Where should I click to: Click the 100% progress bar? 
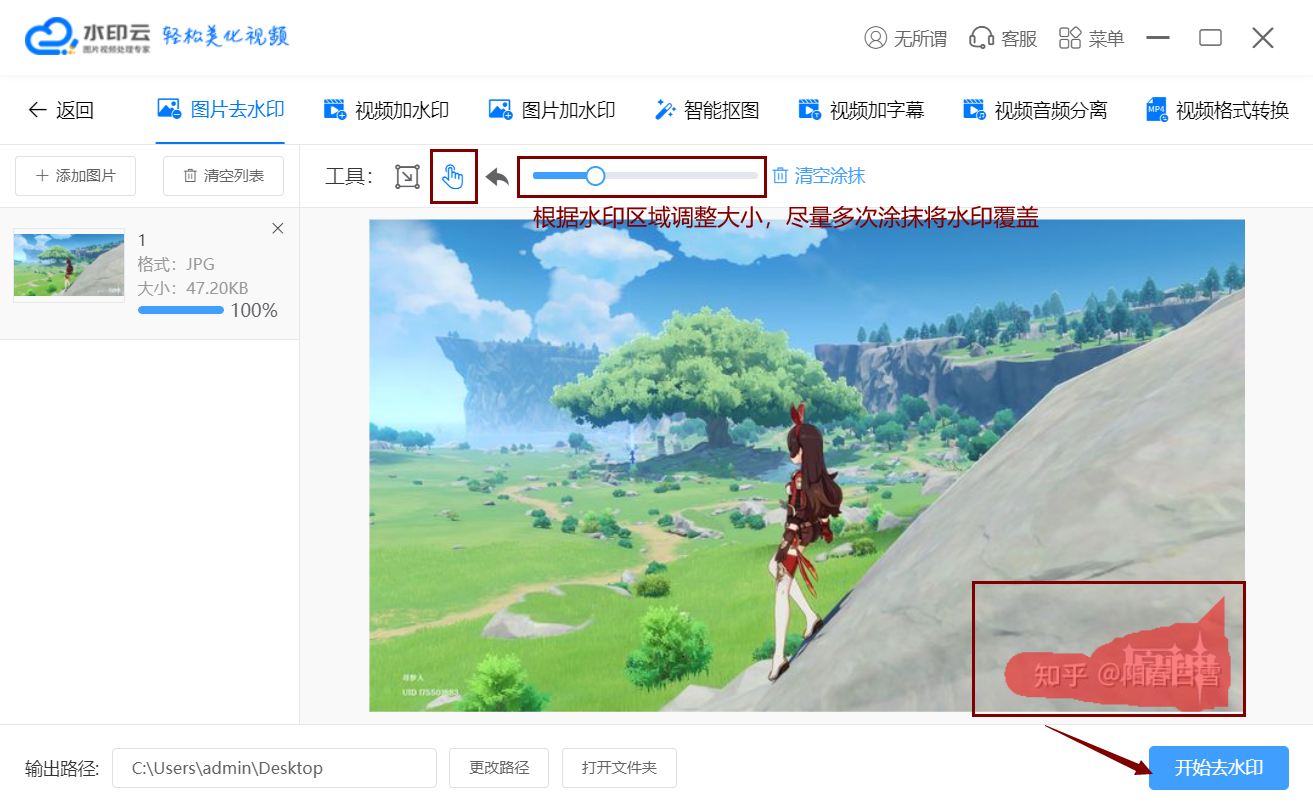pos(181,310)
